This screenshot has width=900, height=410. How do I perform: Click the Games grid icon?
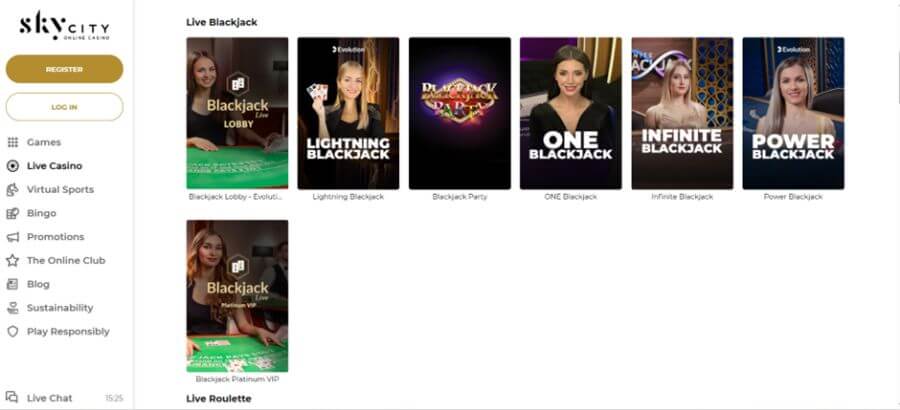tap(13, 142)
